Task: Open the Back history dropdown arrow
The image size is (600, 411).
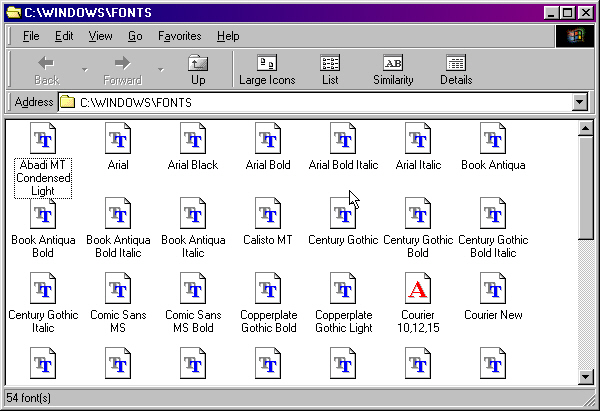Action: click(x=85, y=70)
